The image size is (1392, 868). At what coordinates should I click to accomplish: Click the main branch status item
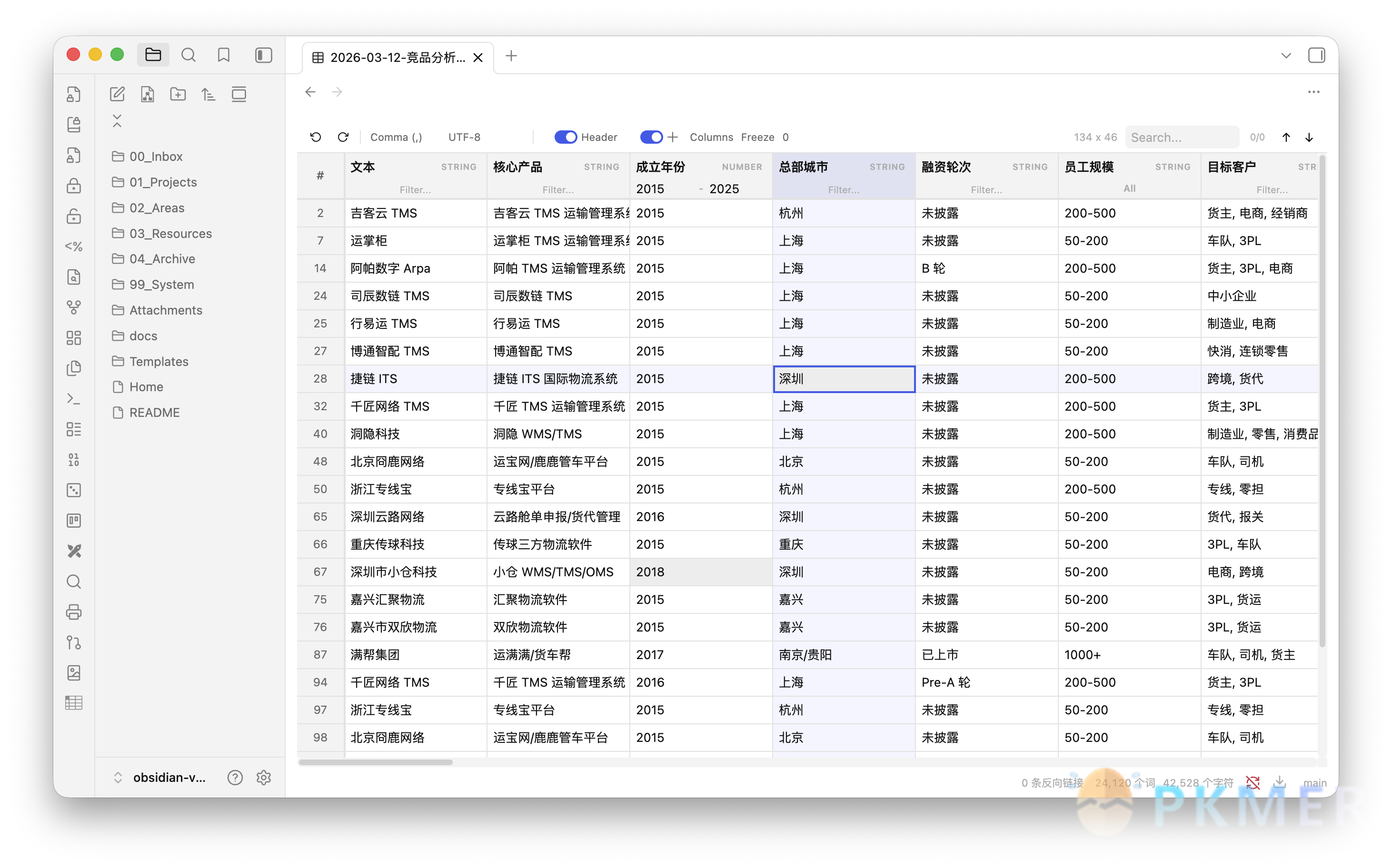[1314, 783]
